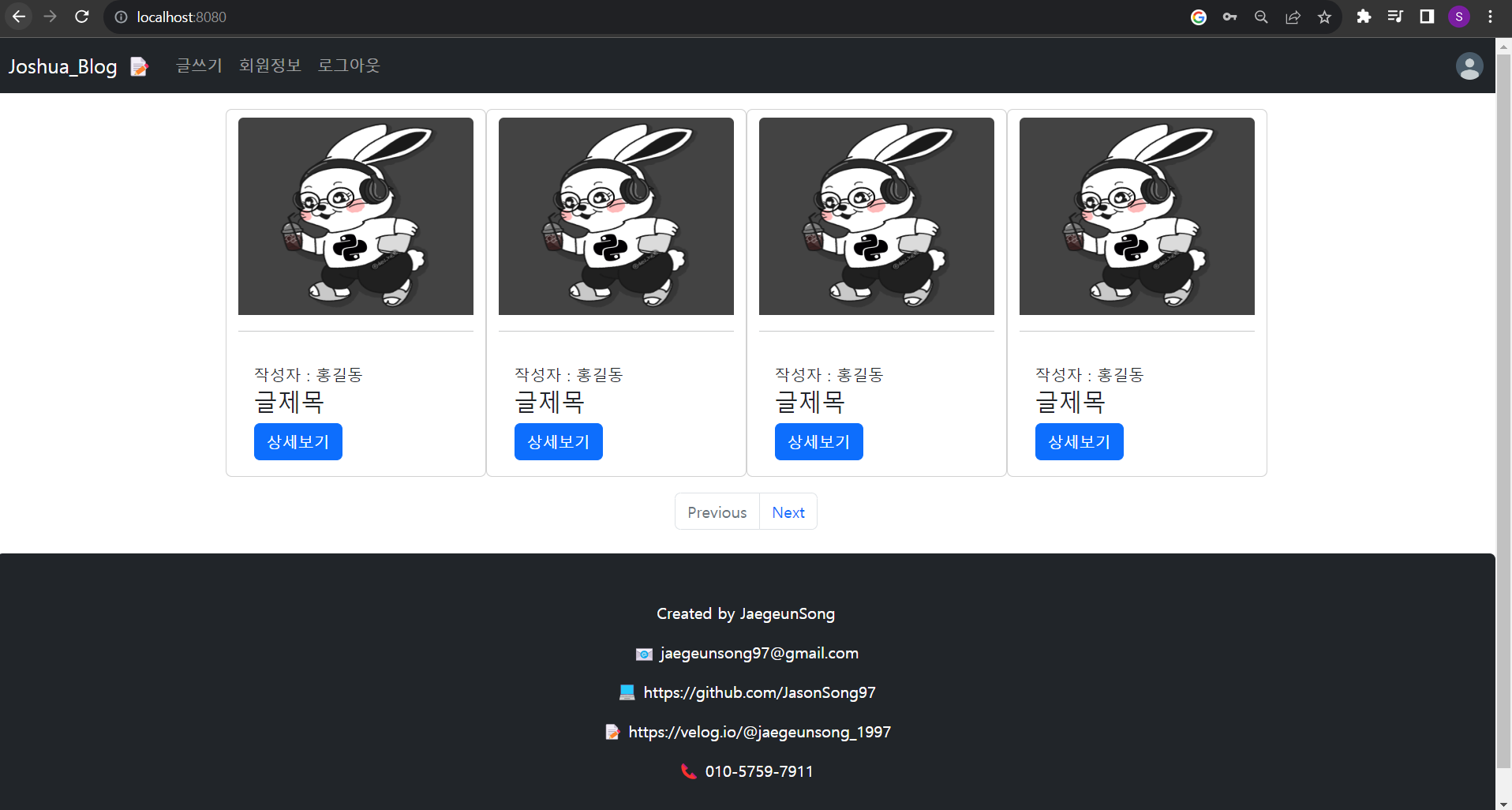Click the user avatar icon in navbar
Image resolution: width=1512 pixels, height=810 pixels.
pos(1469,66)
